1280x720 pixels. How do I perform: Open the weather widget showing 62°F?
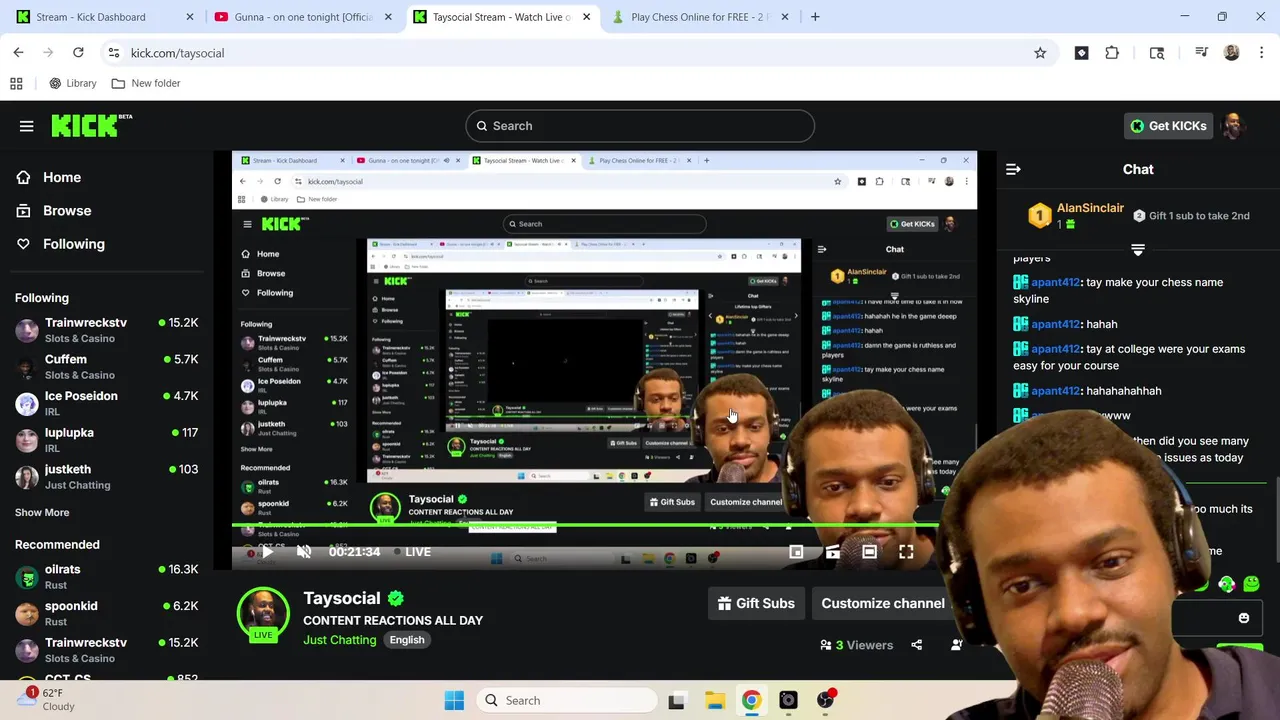point(45,699)
